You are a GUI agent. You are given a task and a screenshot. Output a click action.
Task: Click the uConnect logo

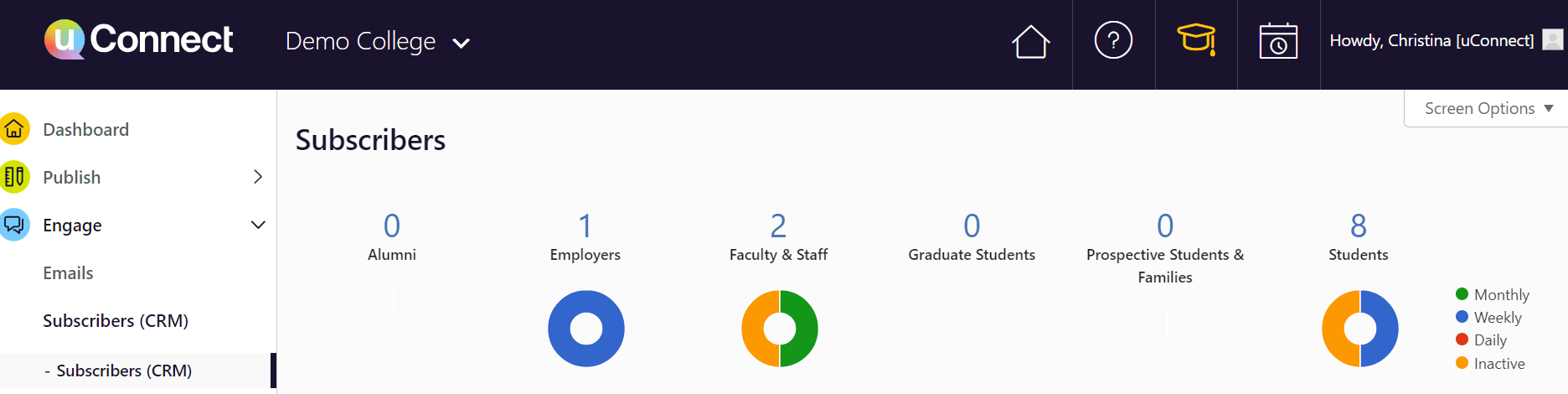pos(139,39)
